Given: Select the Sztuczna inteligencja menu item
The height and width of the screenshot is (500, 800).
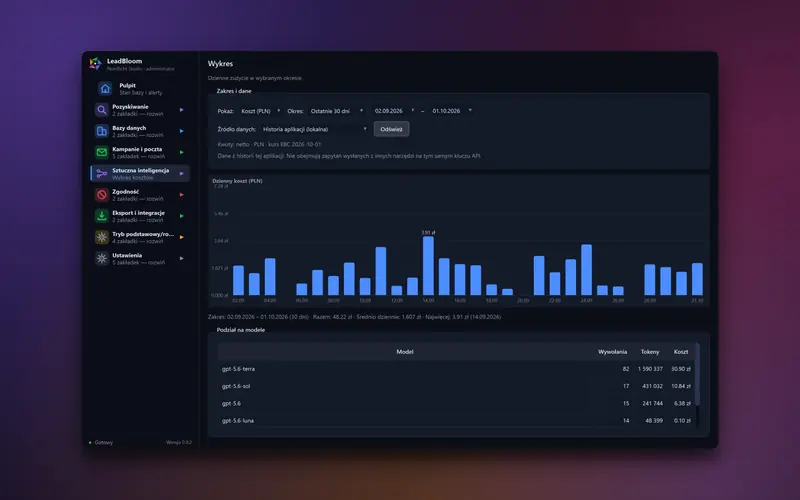Looking at the screenshot, I should coord(140,173).
